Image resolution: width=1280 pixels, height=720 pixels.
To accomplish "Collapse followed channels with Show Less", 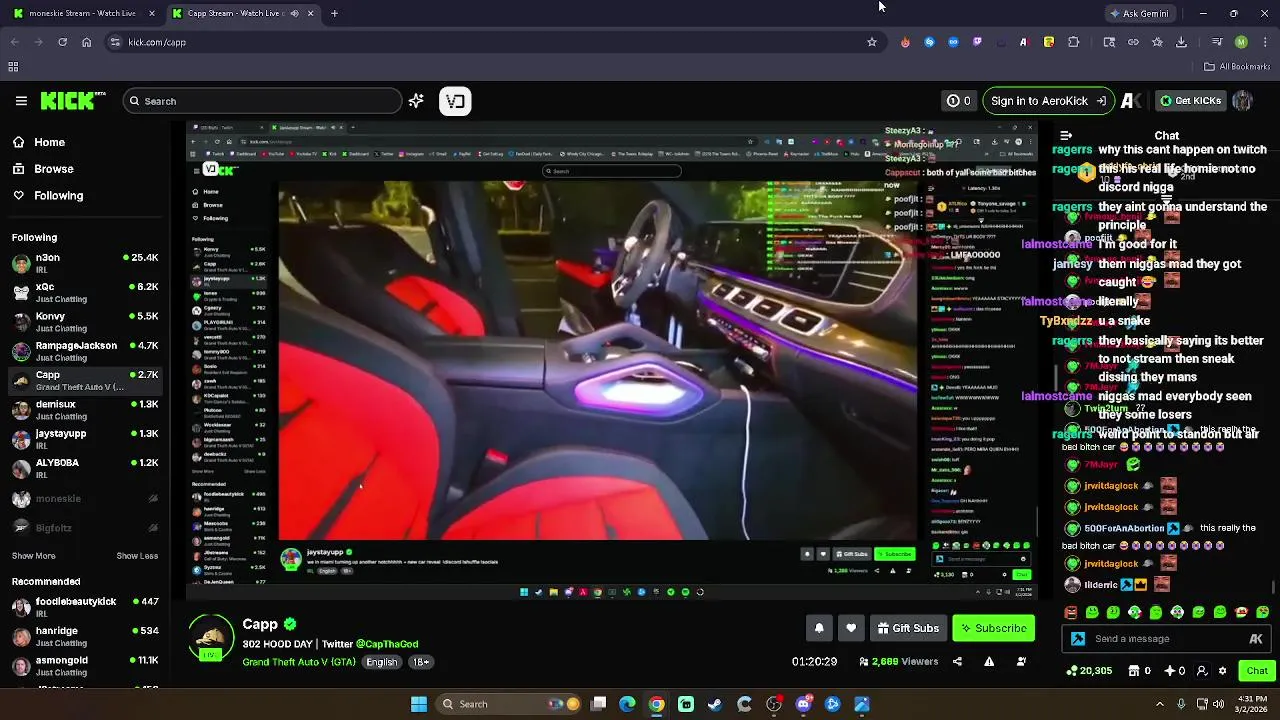I will [137, 556].
